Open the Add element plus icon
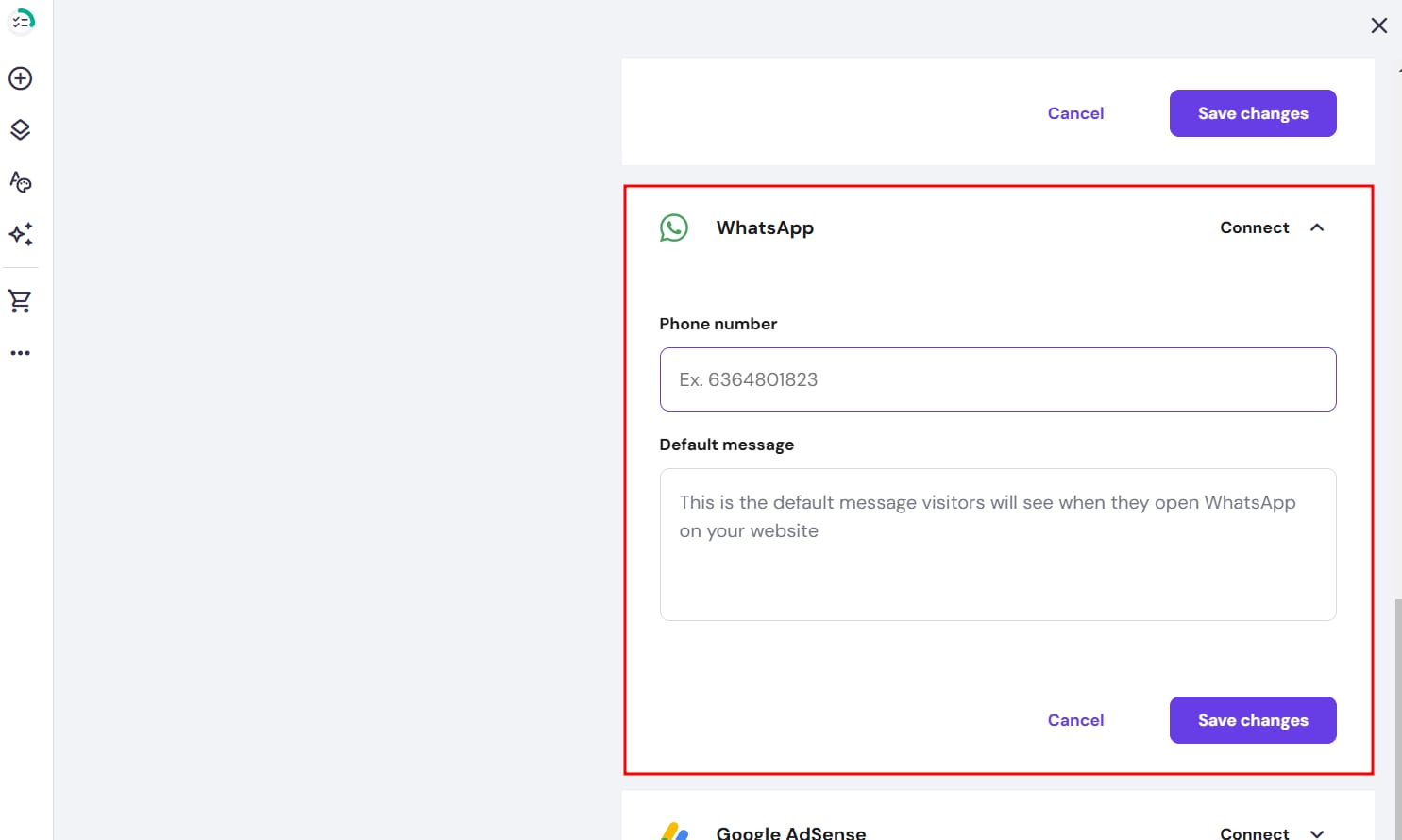Screen dimensions: 1402x840 (x=21, y=78)
